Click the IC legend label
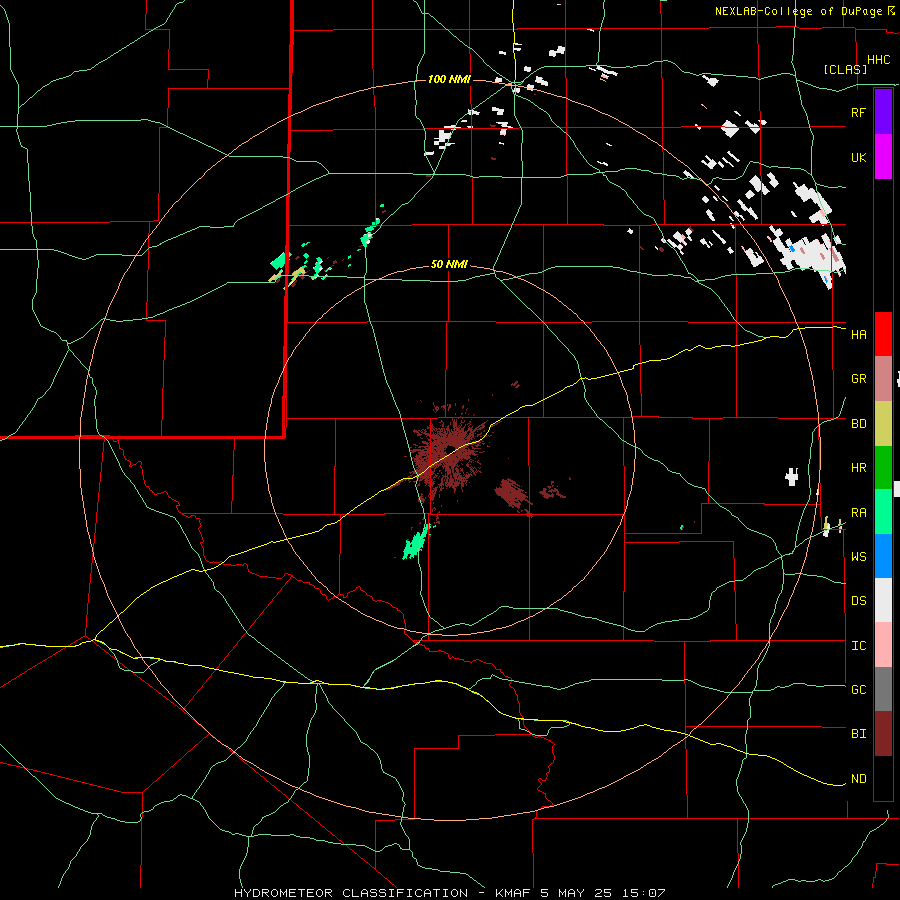Viewport: 900px width, 900px height. 858,646
